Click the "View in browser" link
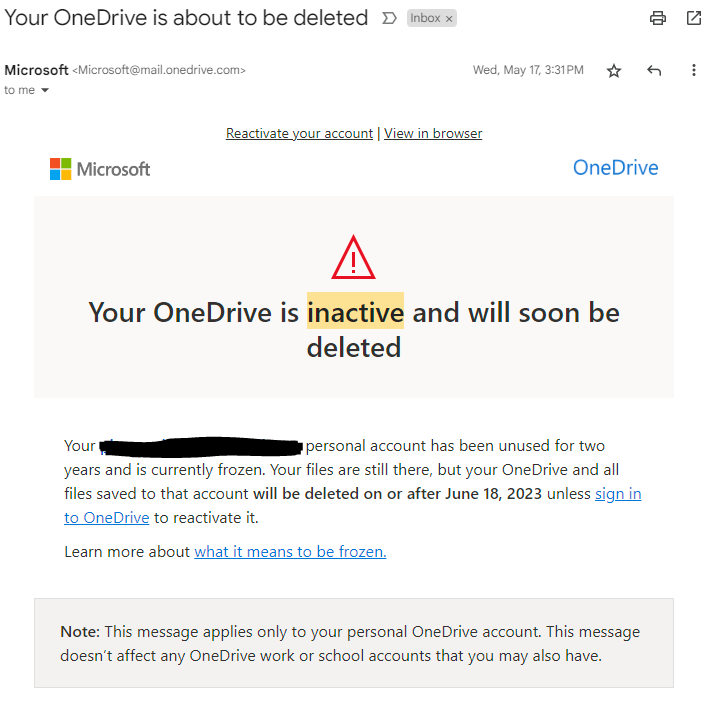Screen dimensions: 708x717 [x=433, y=133]
